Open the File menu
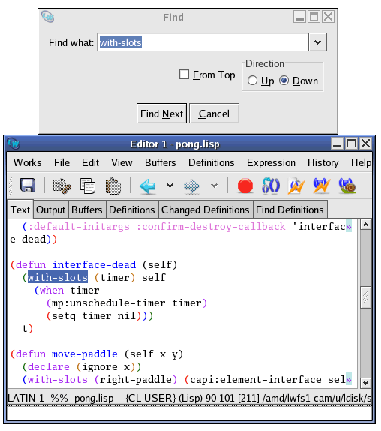The width and height of the screenshot is (381, 431). 62,163
